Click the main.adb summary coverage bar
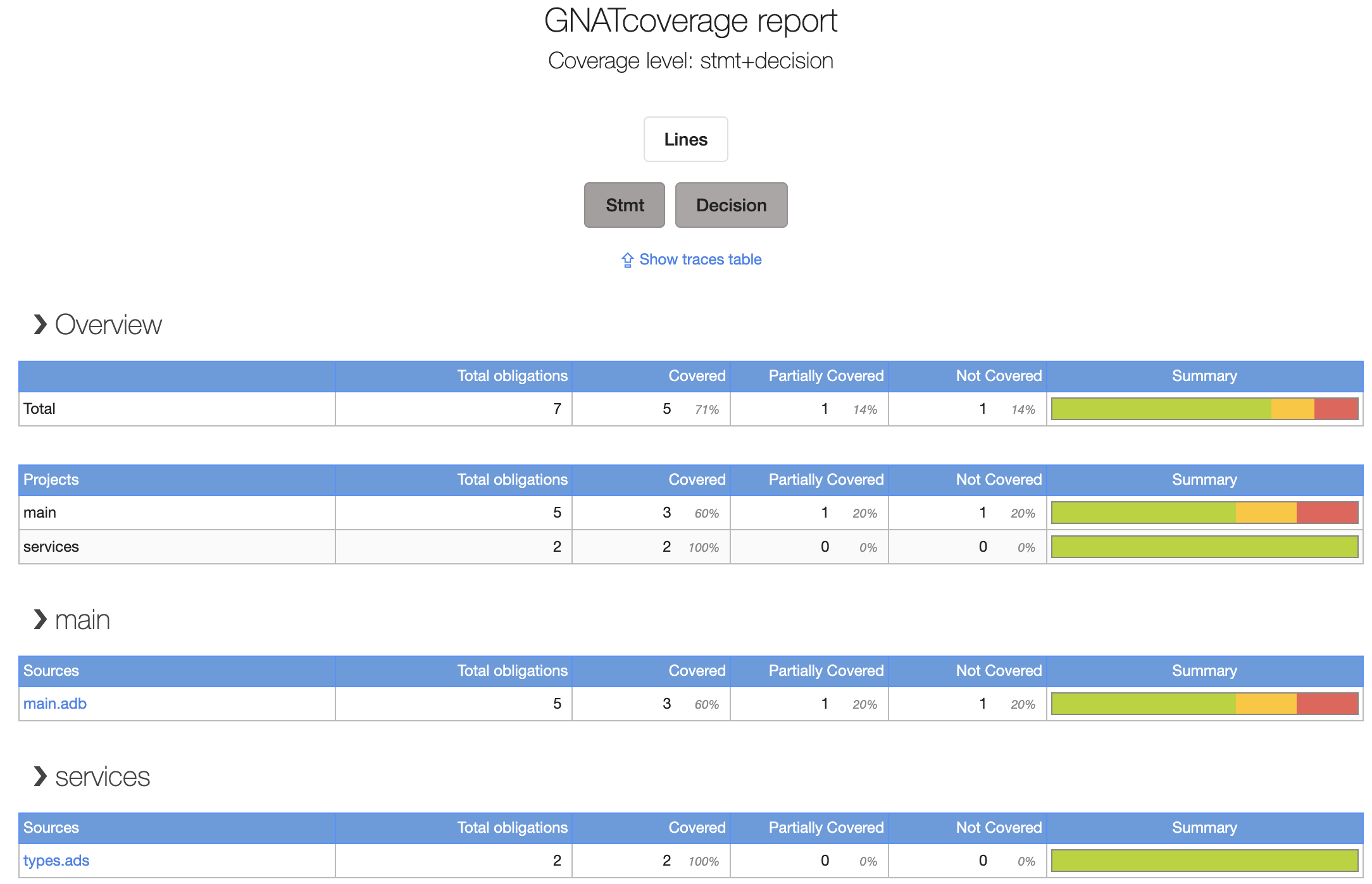The width and height of the screenshot is (1372, 884). pos(1205,704)
